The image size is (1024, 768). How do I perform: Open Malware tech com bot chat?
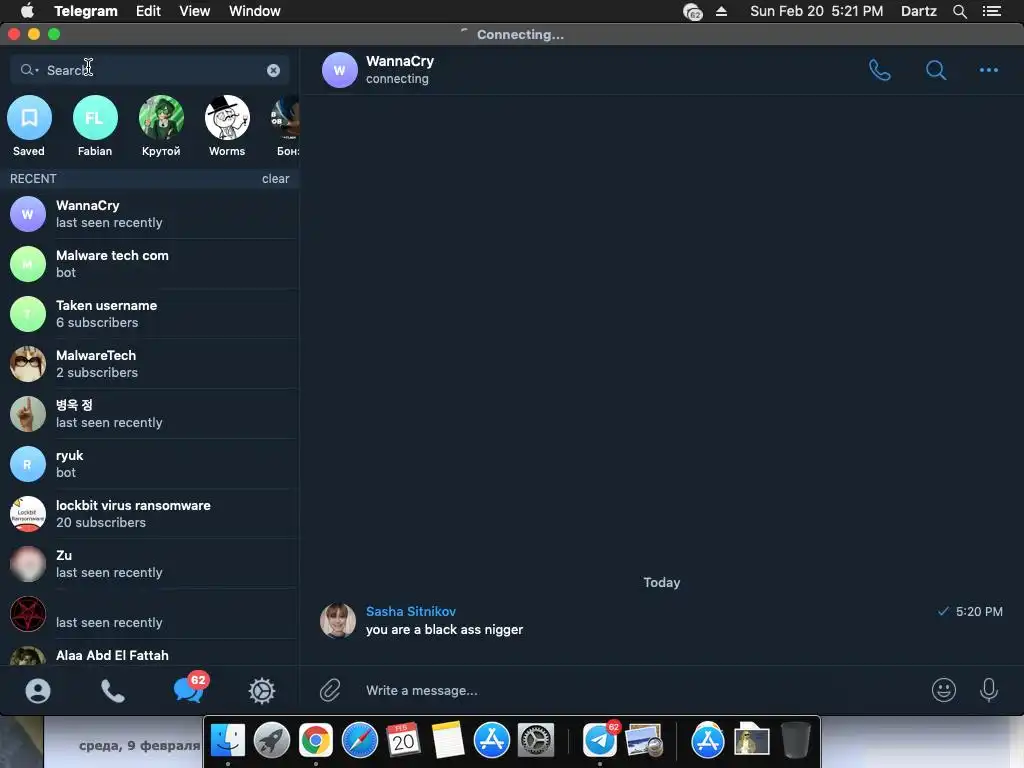point(150,264)
